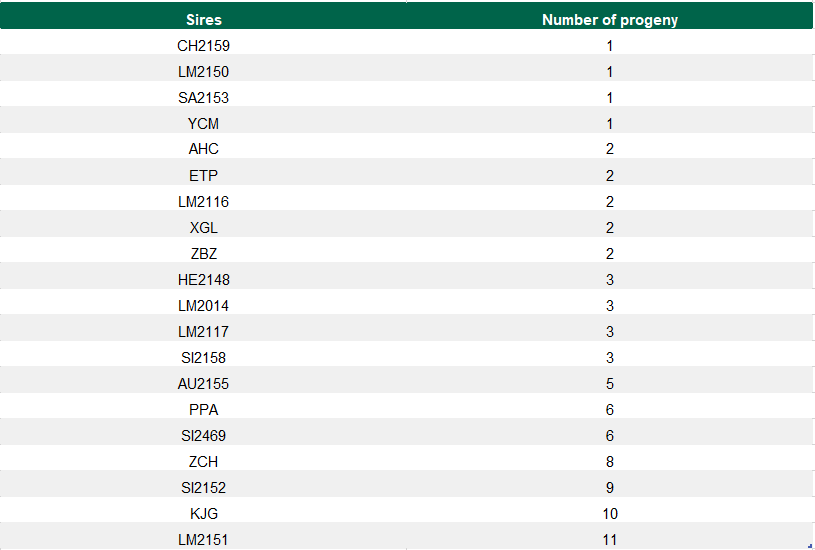Viewport: 815px width, 550px height.
Task: Click the LM2014 sire cell
Action: click(x=204, y=306)
